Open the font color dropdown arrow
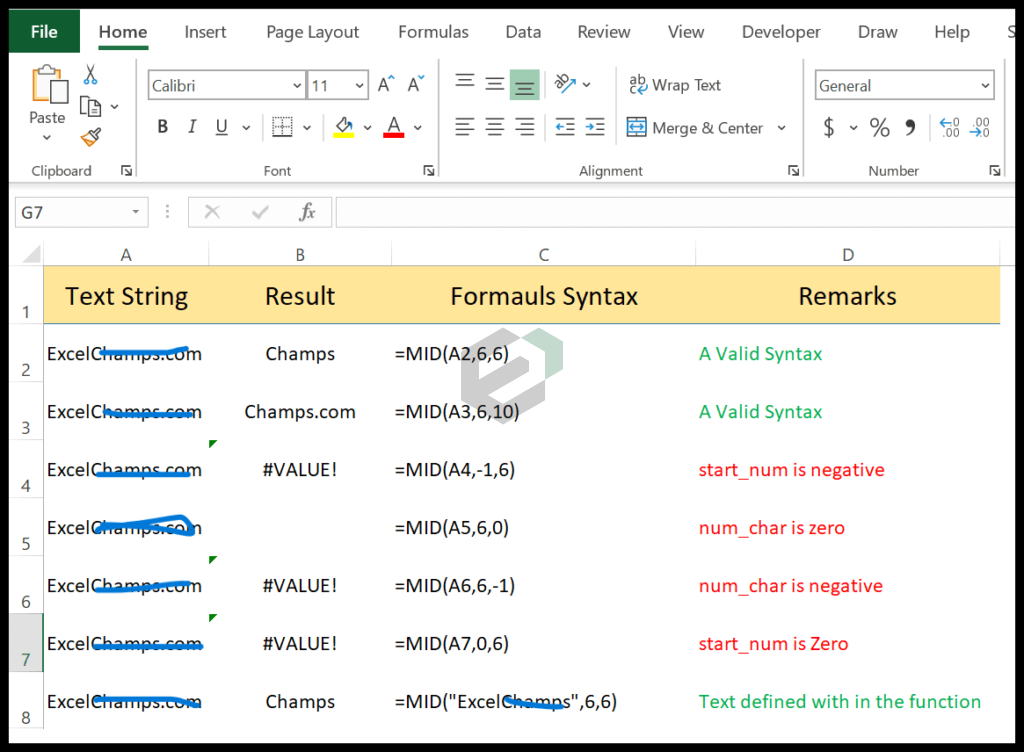The height and width of the screenshot is (752, 1024). (418, 128)
